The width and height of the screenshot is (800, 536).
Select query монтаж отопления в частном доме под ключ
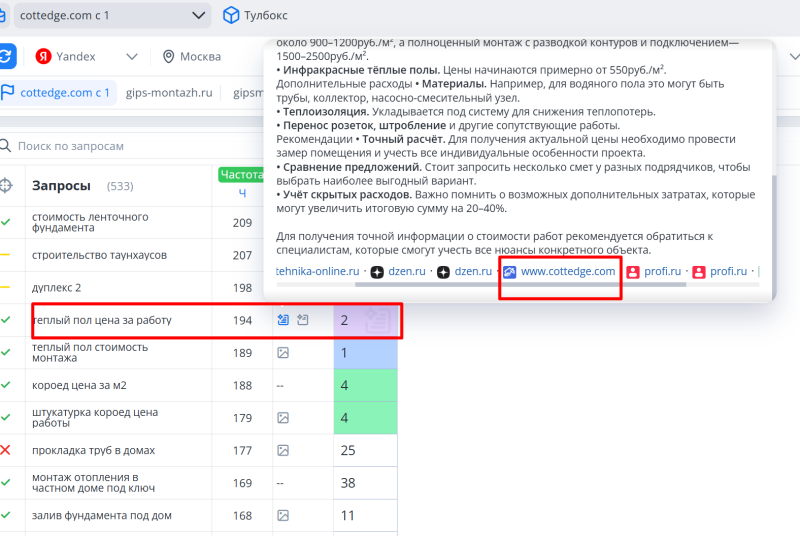(93, 482)
